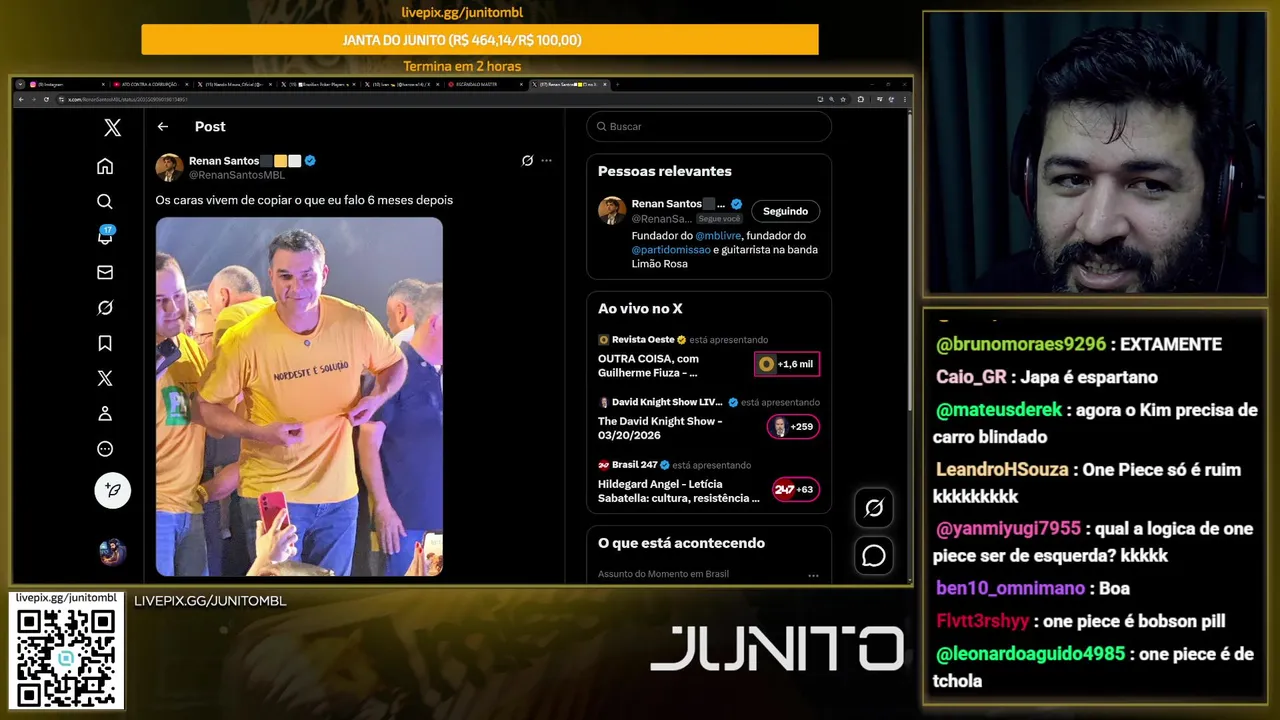Click the +63 listeners badge
Image resolution: width=1280 pixels, height=720 pixels.
[x=795, y=490]
